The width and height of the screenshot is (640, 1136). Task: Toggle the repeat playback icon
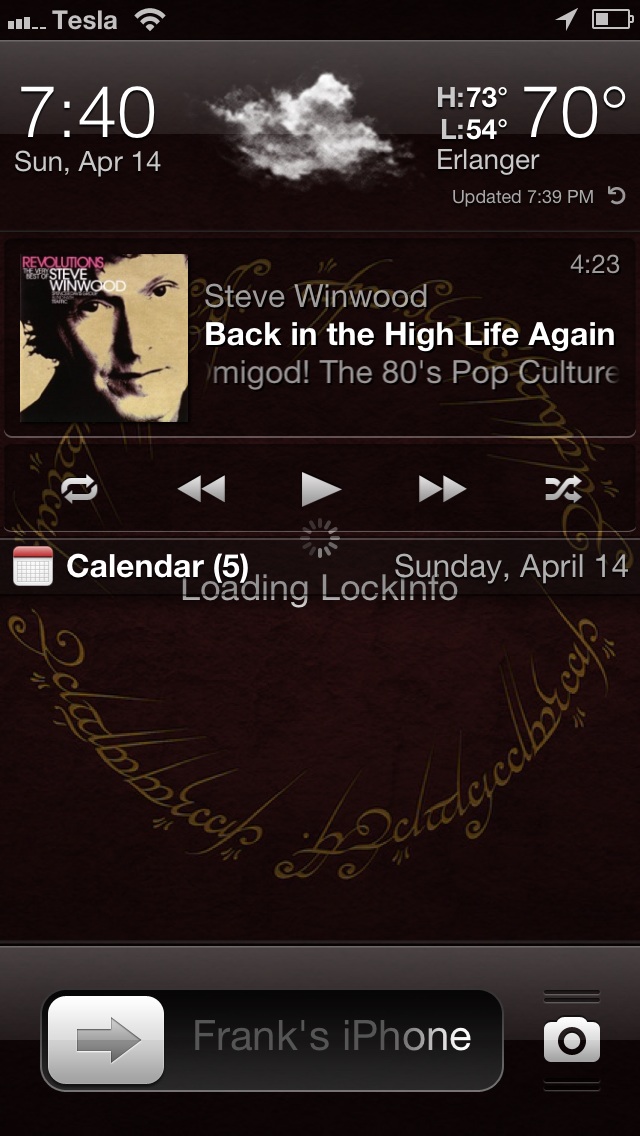(x=79, y=490)
